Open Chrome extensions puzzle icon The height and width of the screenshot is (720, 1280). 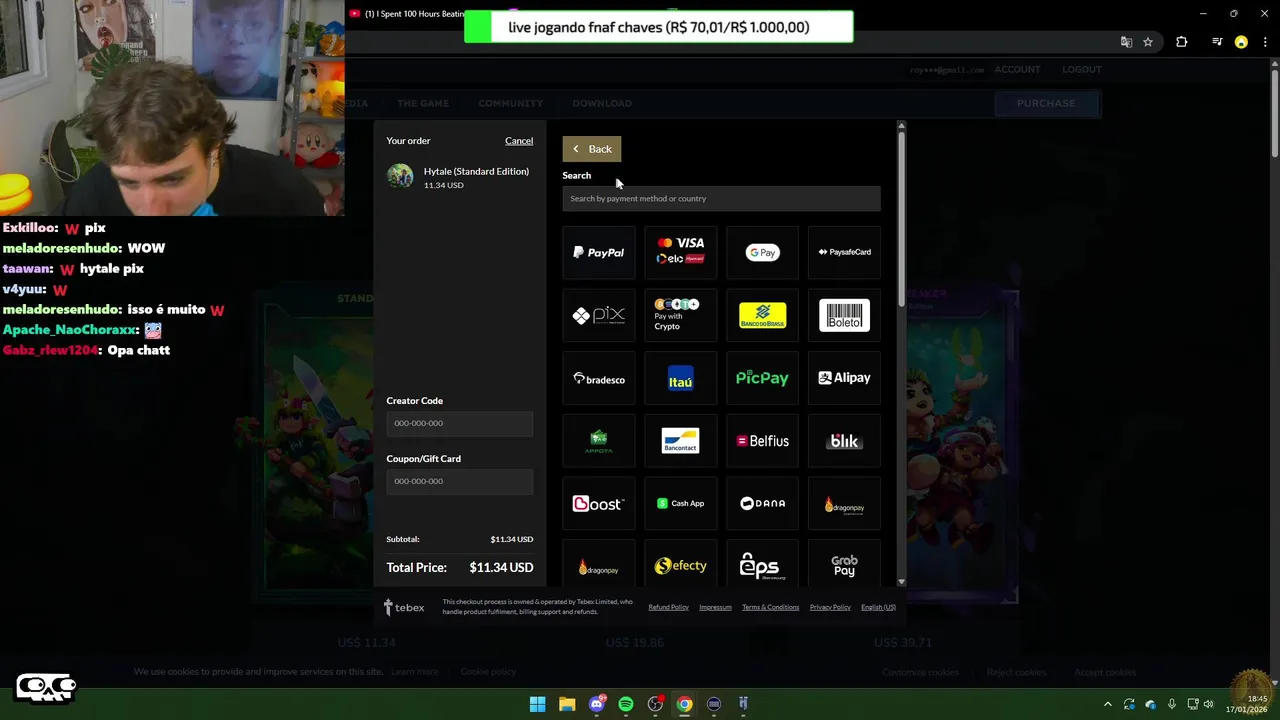1182,42
